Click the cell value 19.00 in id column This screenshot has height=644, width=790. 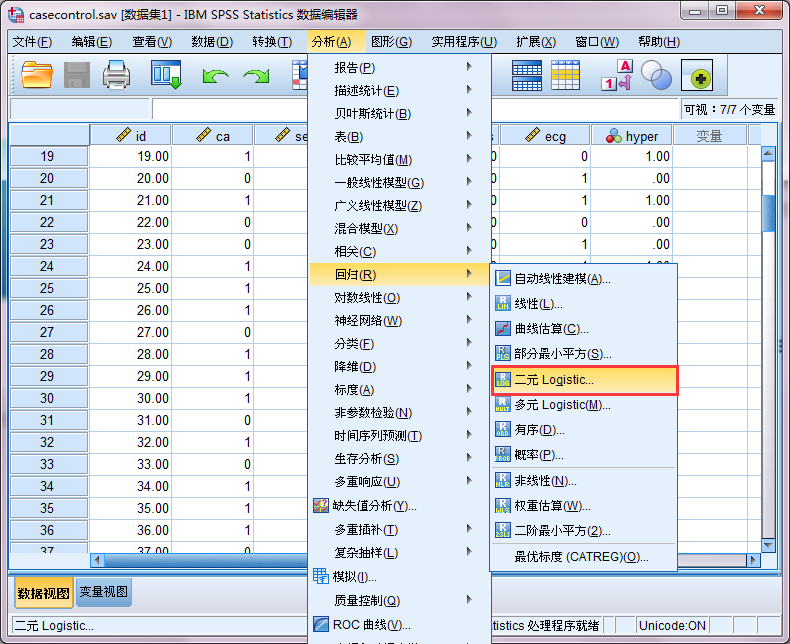pyautogui.click(x=130, y=156)
